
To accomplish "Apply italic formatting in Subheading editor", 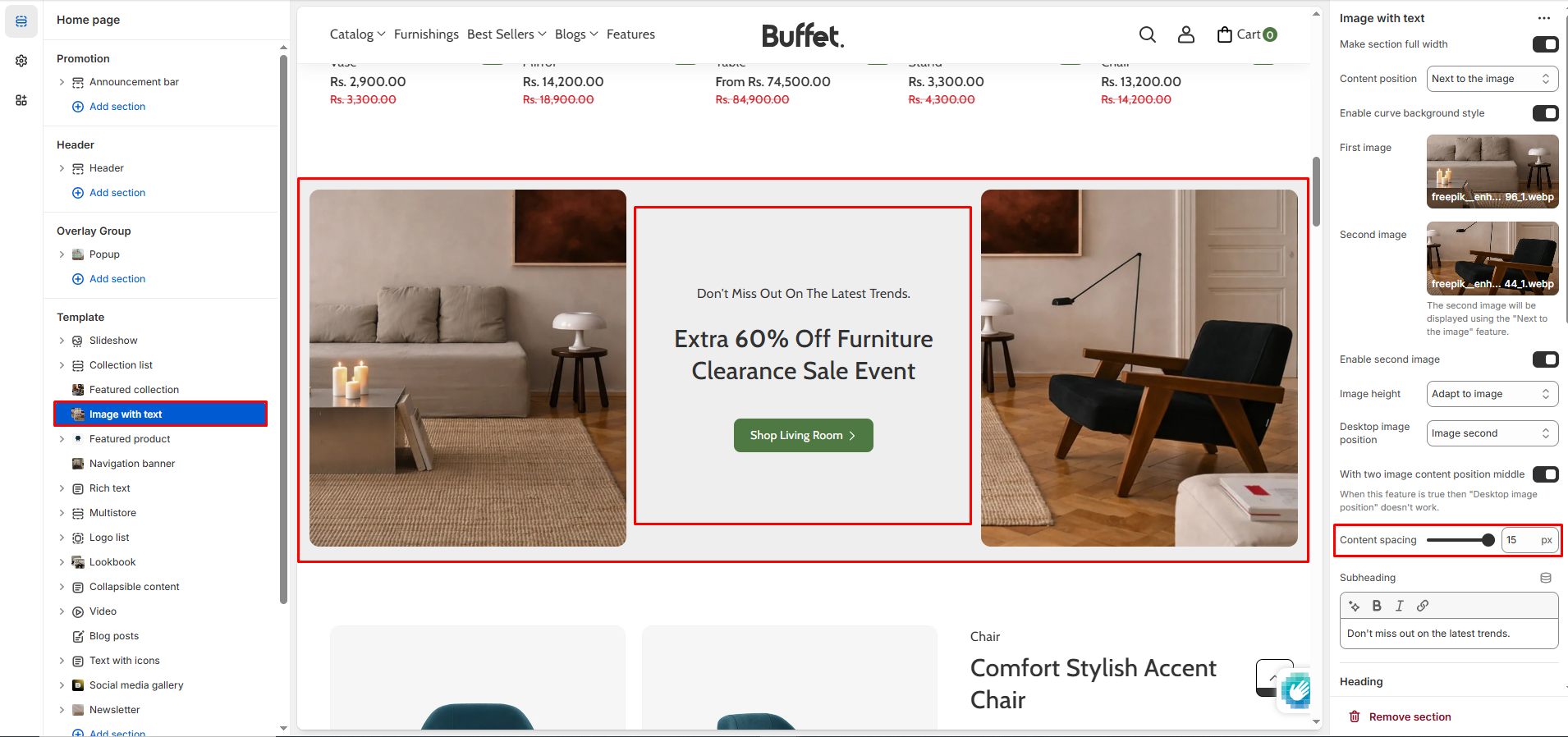I will pos(1400,606).
